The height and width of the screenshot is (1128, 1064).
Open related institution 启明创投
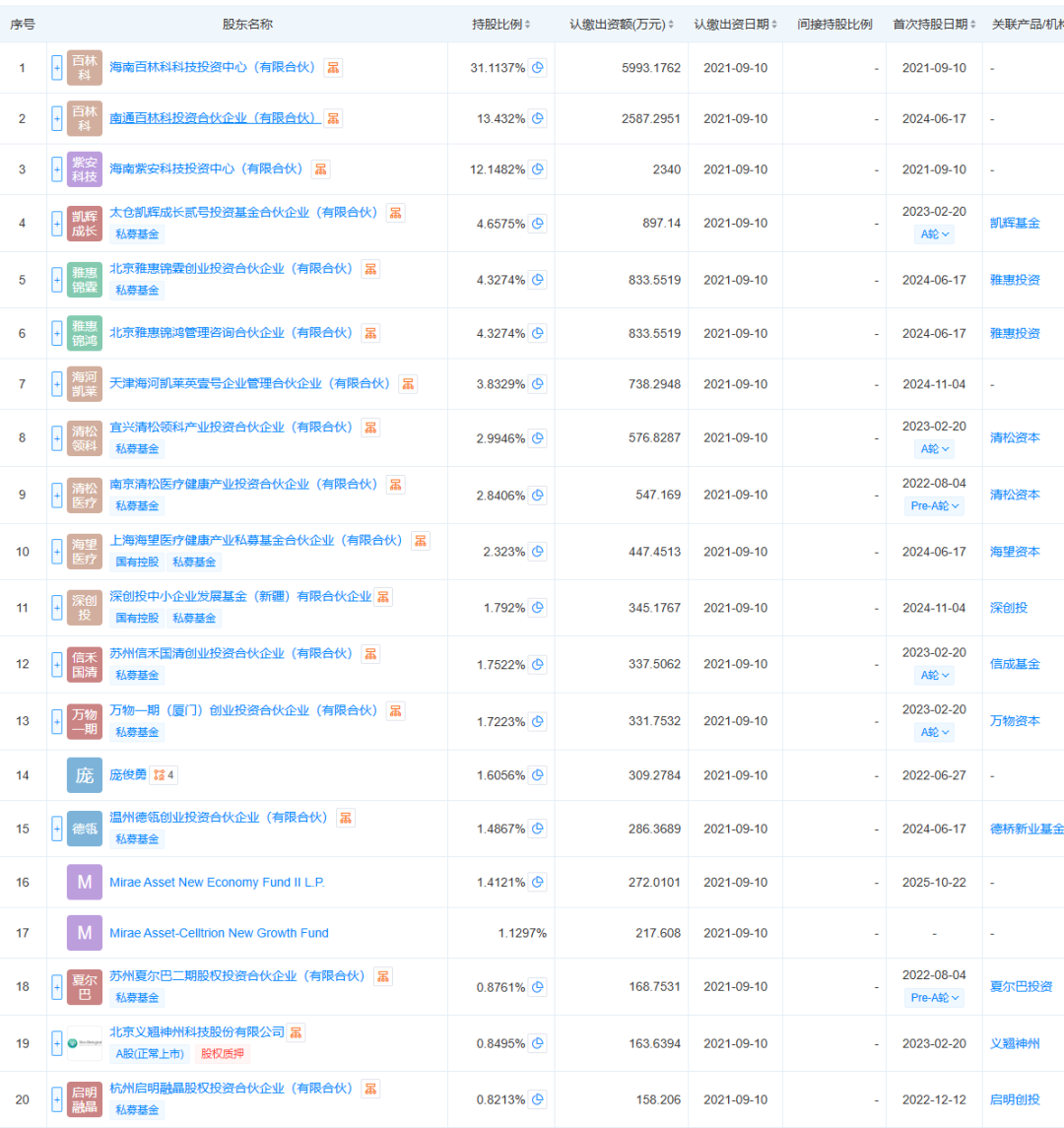[1015, 1100]
